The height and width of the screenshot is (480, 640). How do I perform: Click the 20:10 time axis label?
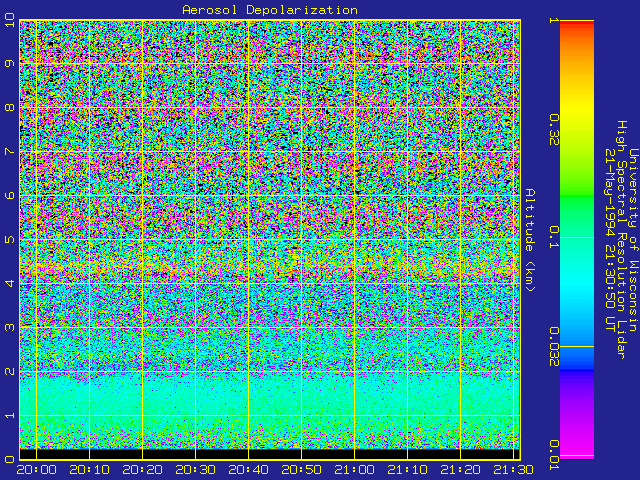point(89,470)
